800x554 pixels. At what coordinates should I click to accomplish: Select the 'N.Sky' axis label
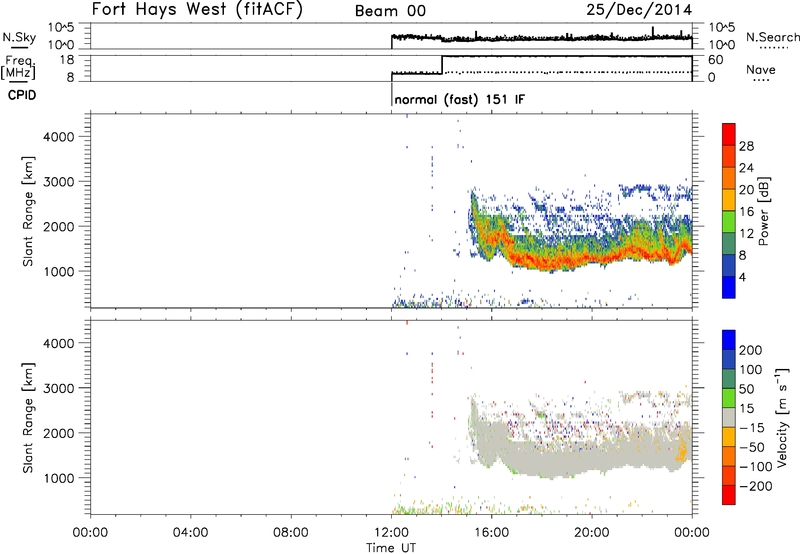(x=19, y=37)
